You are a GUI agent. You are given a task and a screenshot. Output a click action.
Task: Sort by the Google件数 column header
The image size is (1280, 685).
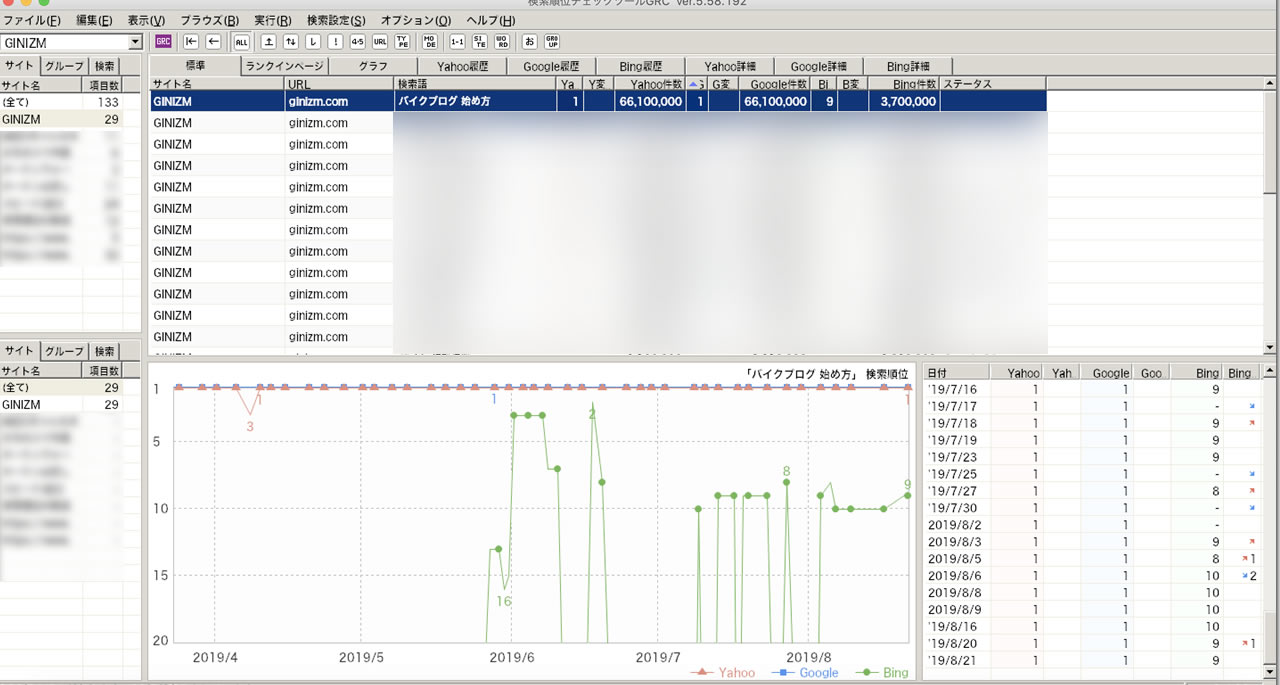click(x=773, y=84)
